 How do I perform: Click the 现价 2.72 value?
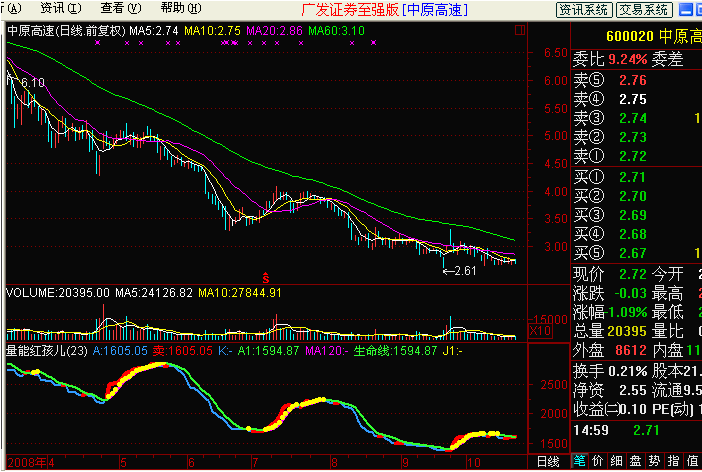click(x=633, y=274)
